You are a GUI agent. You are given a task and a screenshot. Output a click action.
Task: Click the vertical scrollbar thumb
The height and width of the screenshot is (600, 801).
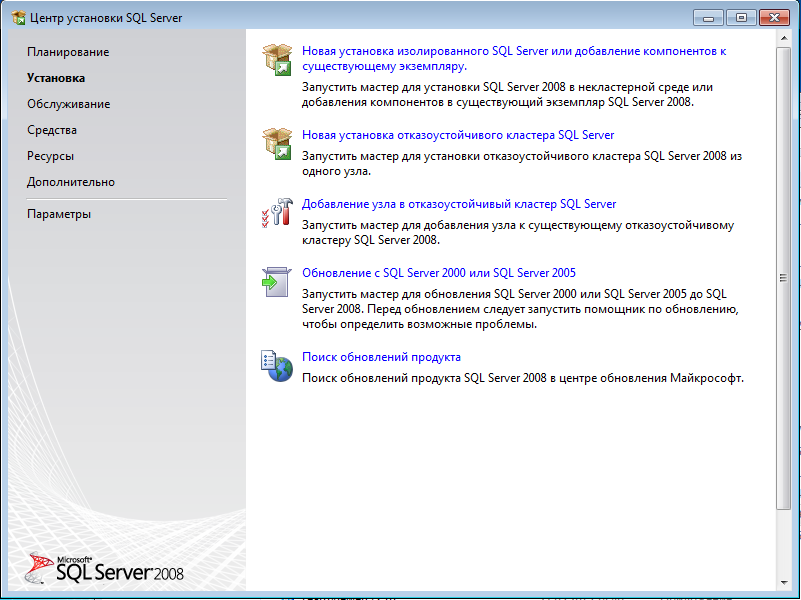(x=784, y=278)
